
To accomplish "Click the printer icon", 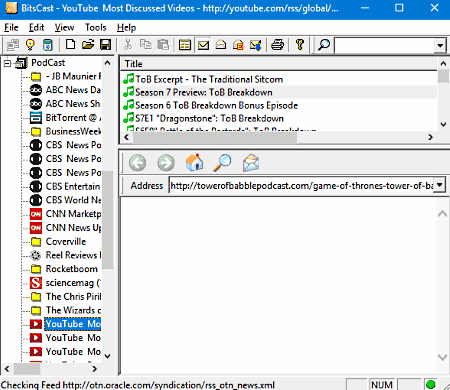I will point(277,45).
